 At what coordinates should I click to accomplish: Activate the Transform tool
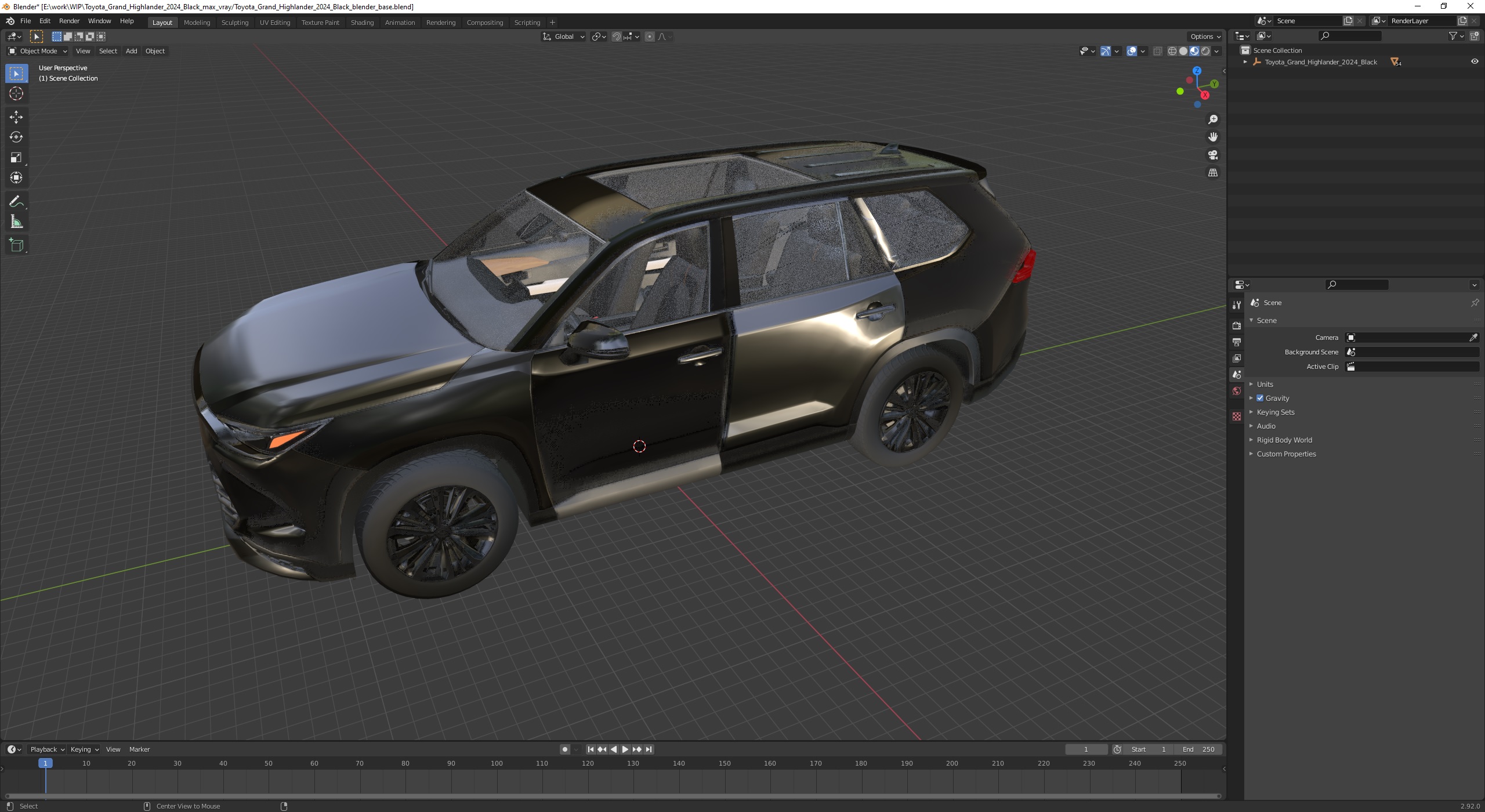point(16,177)
